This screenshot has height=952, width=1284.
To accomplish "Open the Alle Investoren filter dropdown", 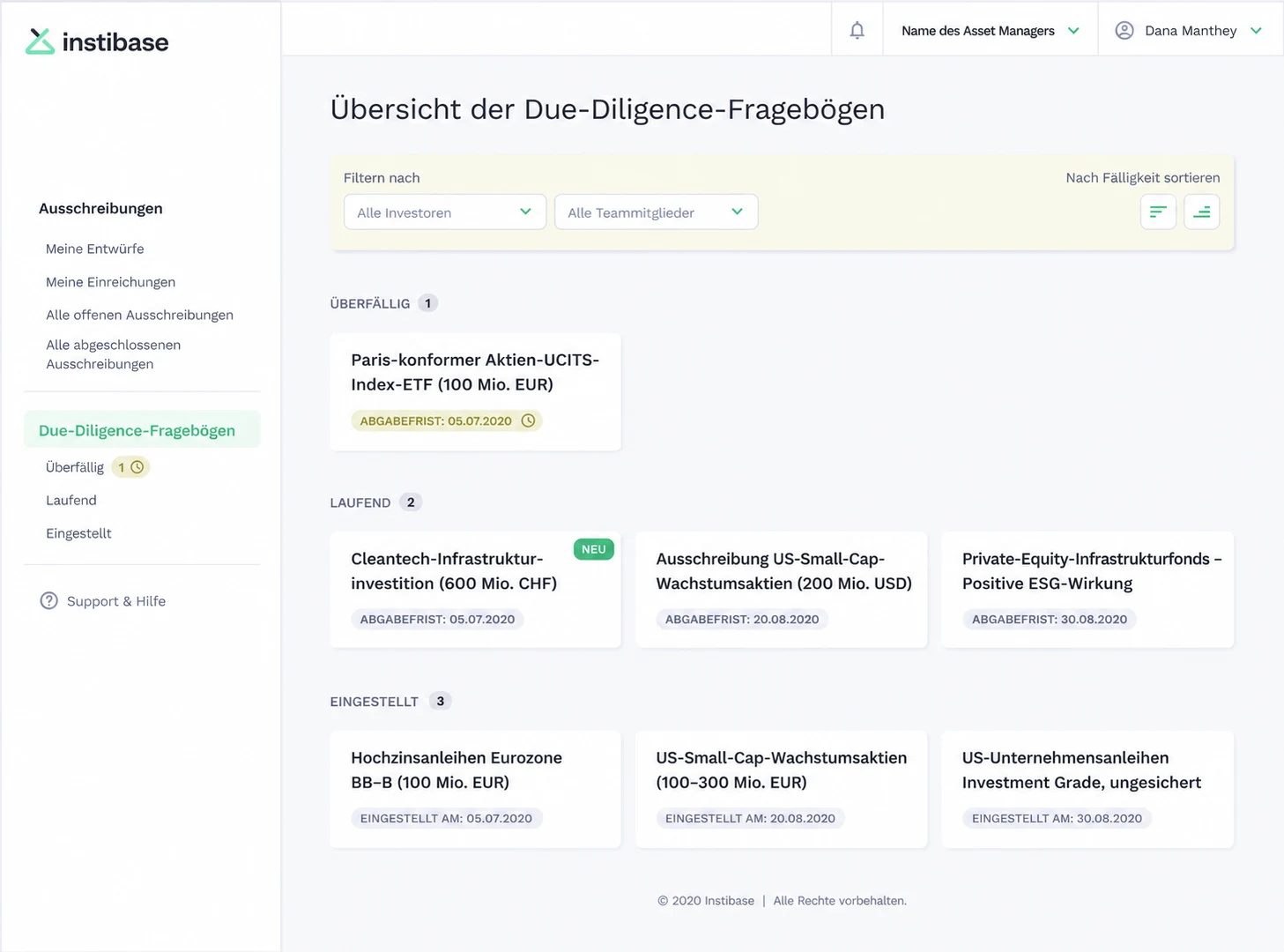I will click(x=445, y=212).
